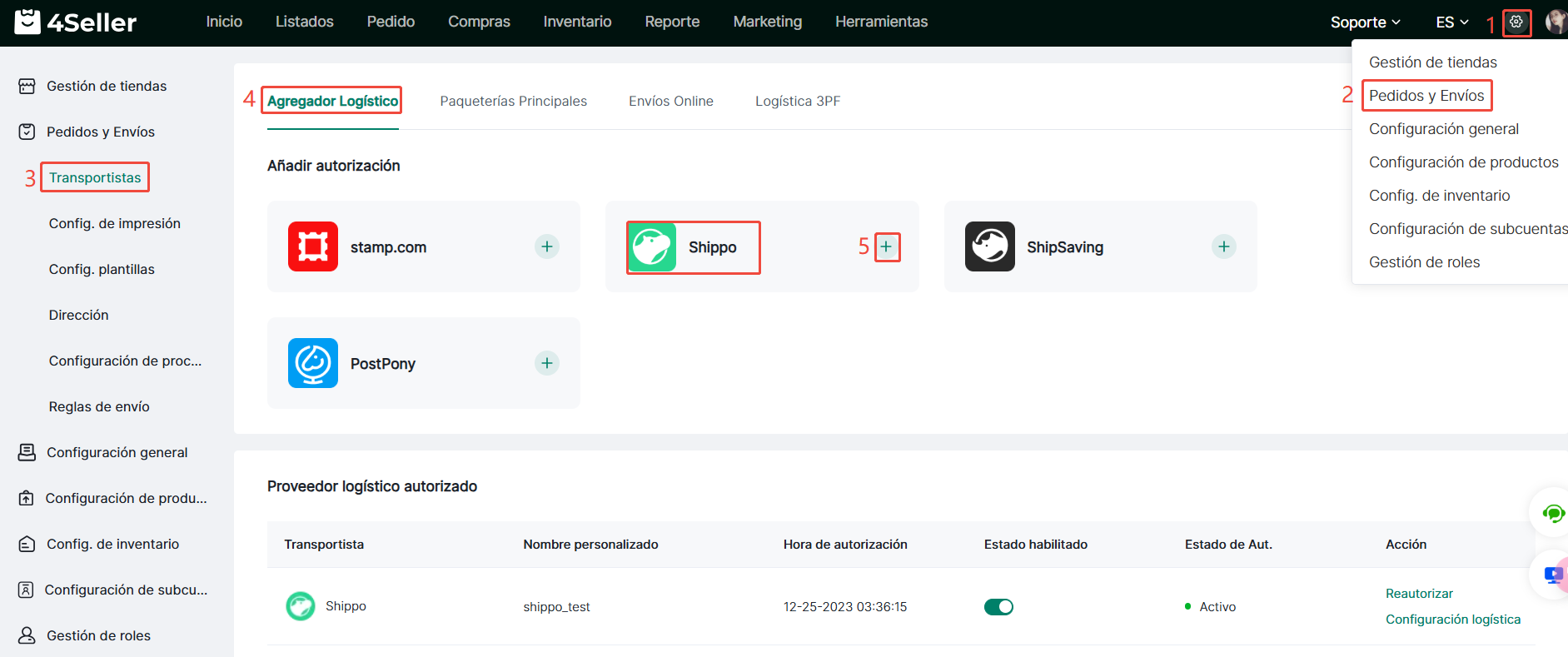The image size is (1568, 657).
Task: Open the green chat support bubble
Action: tap(1552, 513)
